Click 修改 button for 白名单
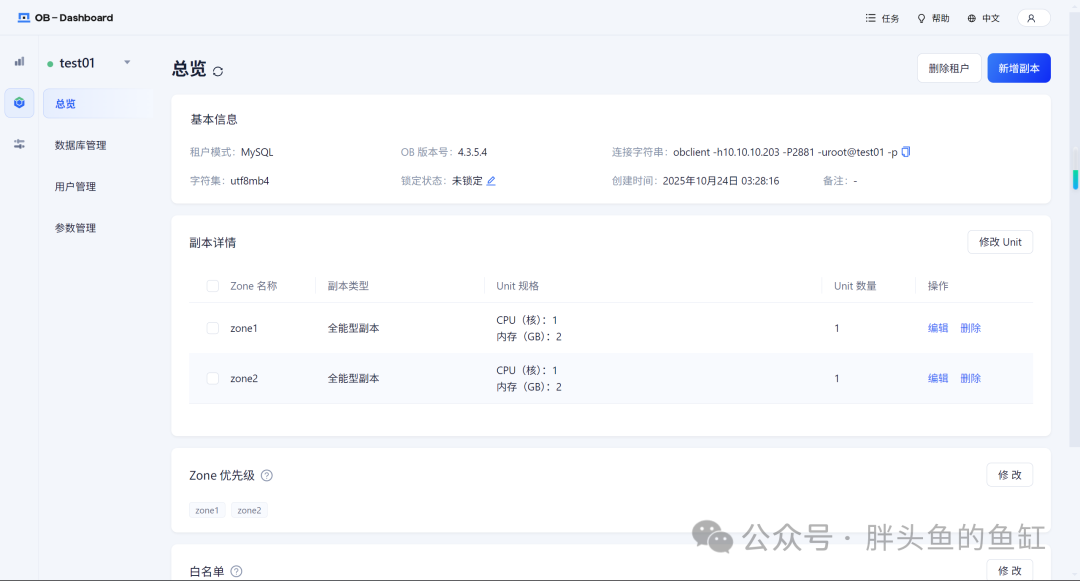 coord(1010,570)
